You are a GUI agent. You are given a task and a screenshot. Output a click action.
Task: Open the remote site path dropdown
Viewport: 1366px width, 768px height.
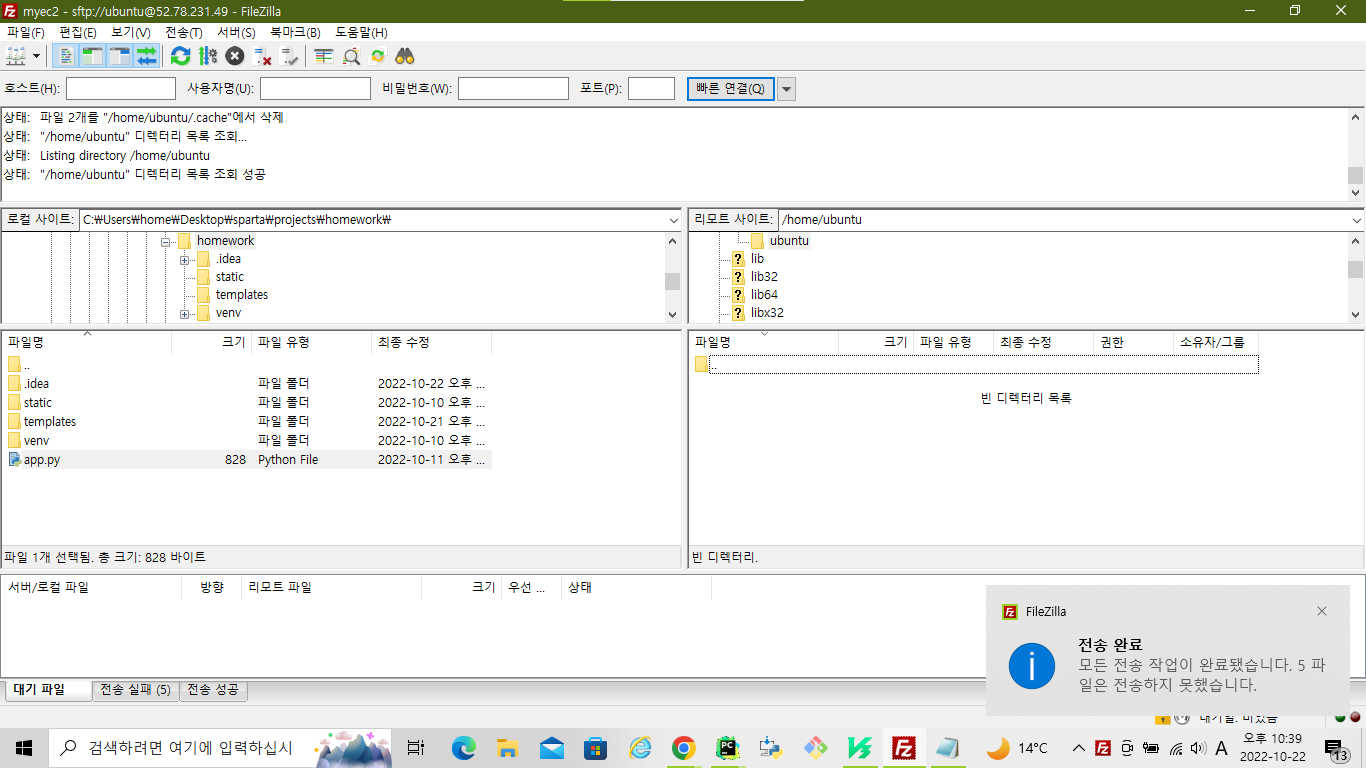(1356, 220)
